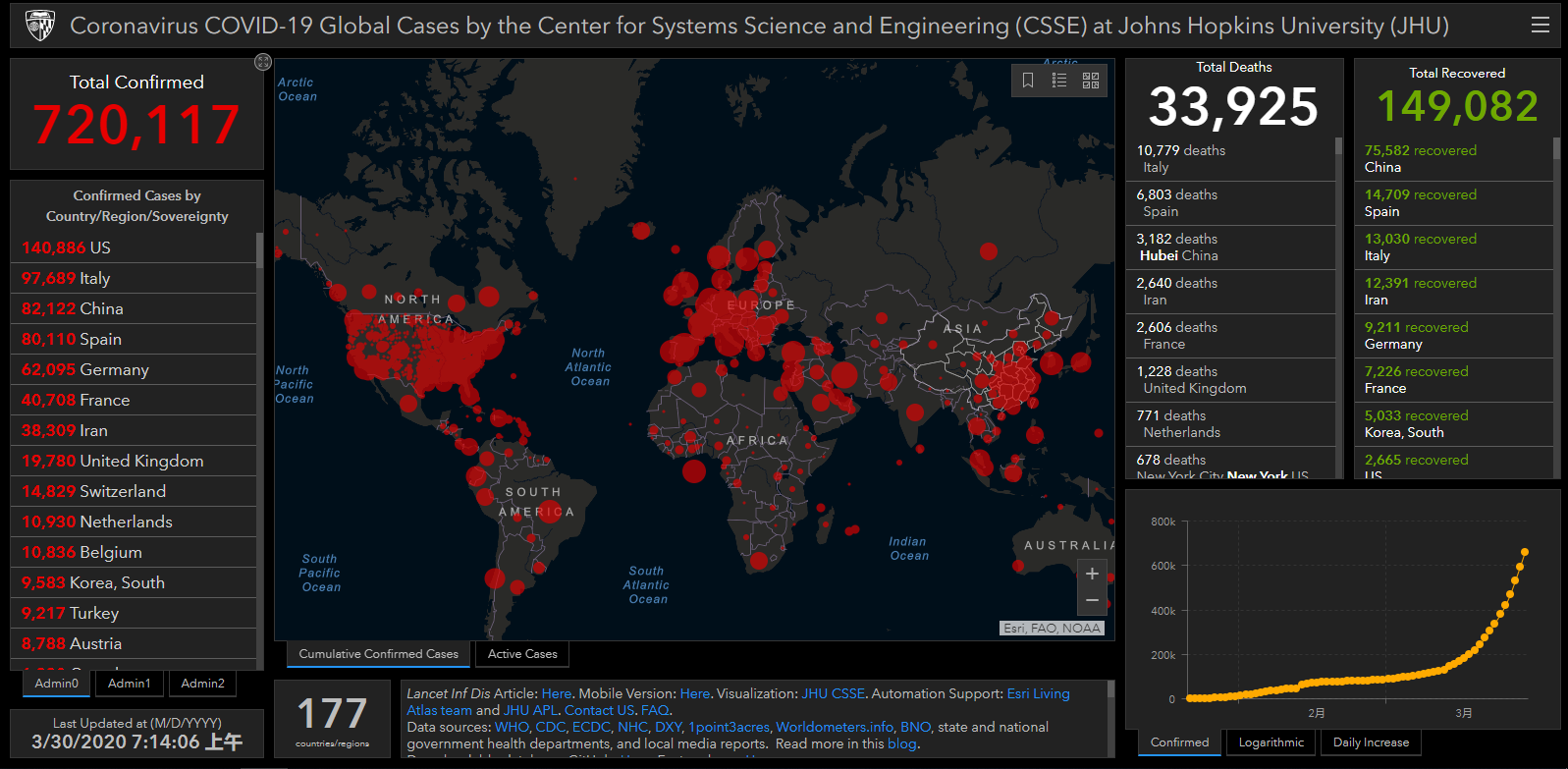Select Korea, South row with 9,583 cases
Screen dimensions: 1568x769
pyautogui.click(x=135, y=582)
